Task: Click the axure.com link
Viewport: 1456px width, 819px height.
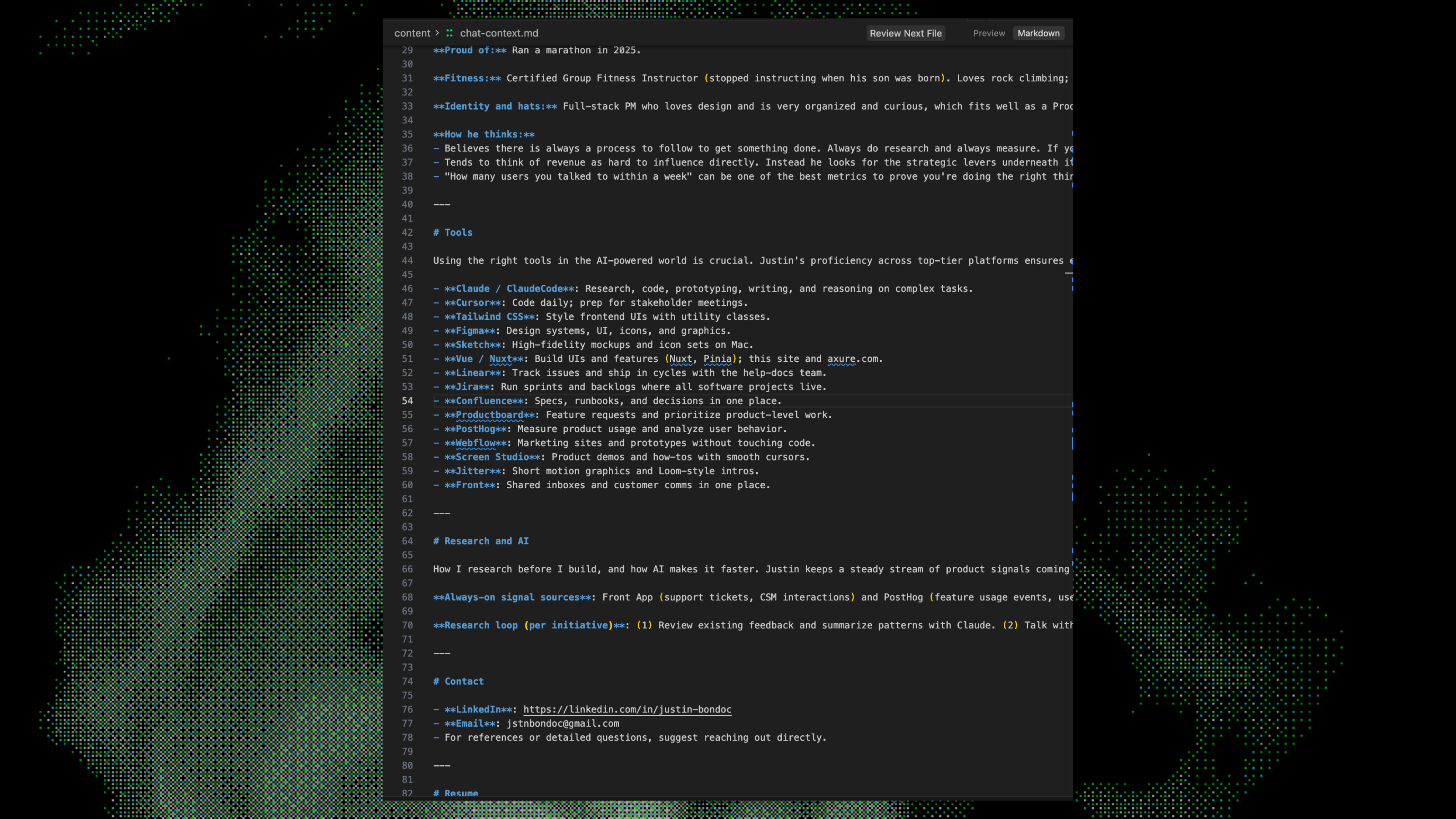Action: [842, 359]
